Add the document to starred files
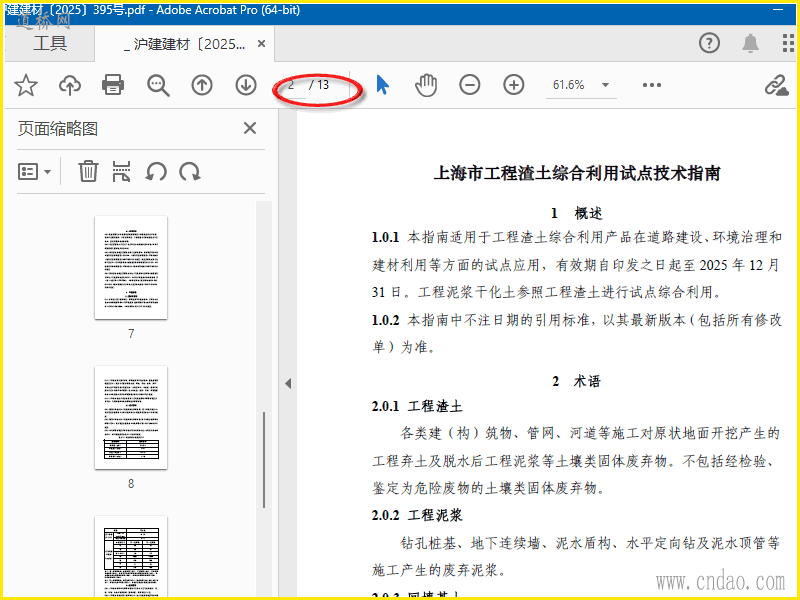Image resolution: width=800 pixels, height=600 pixels. pyautogui.click(x=26, y=85)
